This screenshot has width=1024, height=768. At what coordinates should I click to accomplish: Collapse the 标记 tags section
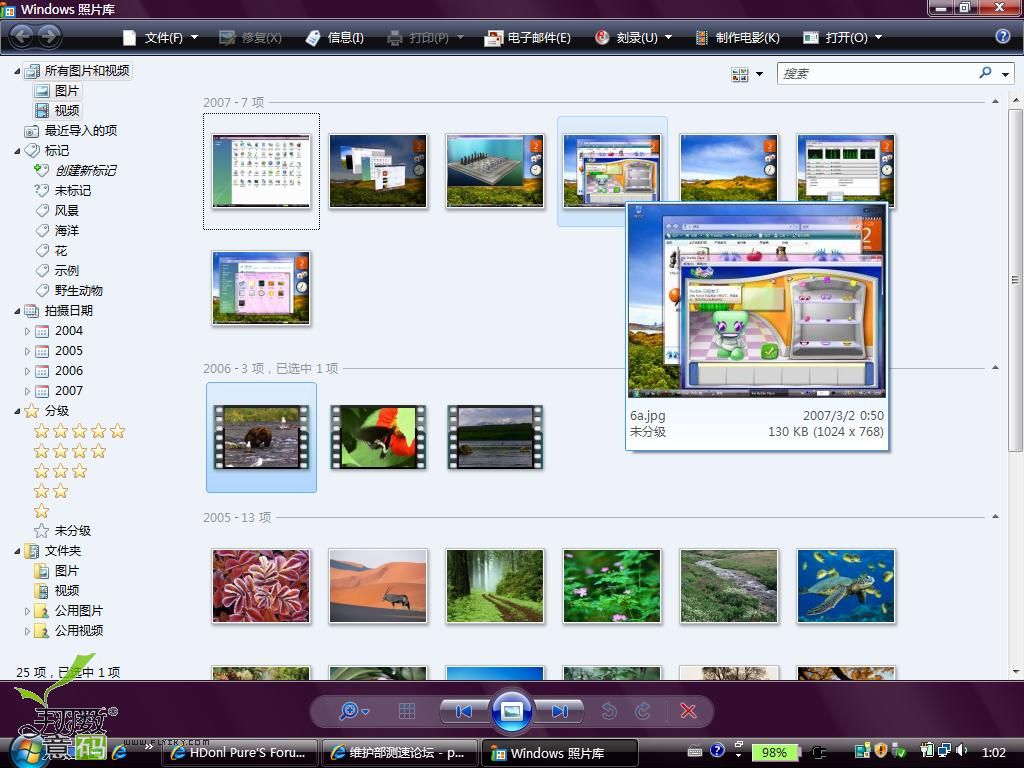coord(17,151)
